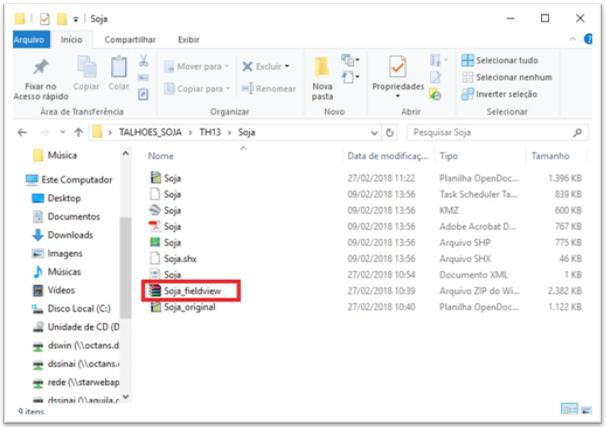Click the Colar clipboard icon
This screenshot has height=427, width=606.
pyautogui.click(x=118, y=68)
